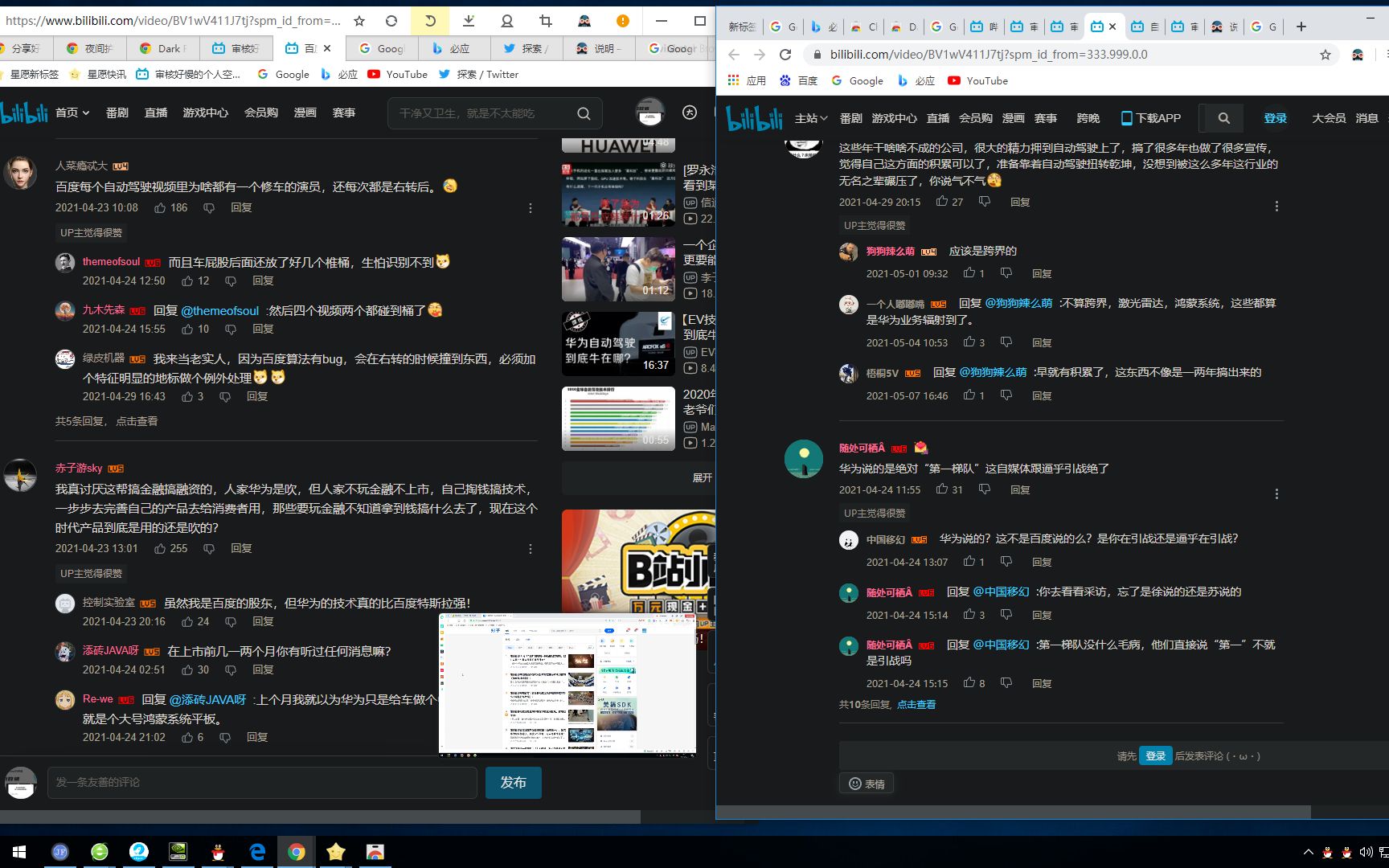This screenshot has height=868, width=1389.
Task: Click volume icon in system tray
Action: (1366, 852)
